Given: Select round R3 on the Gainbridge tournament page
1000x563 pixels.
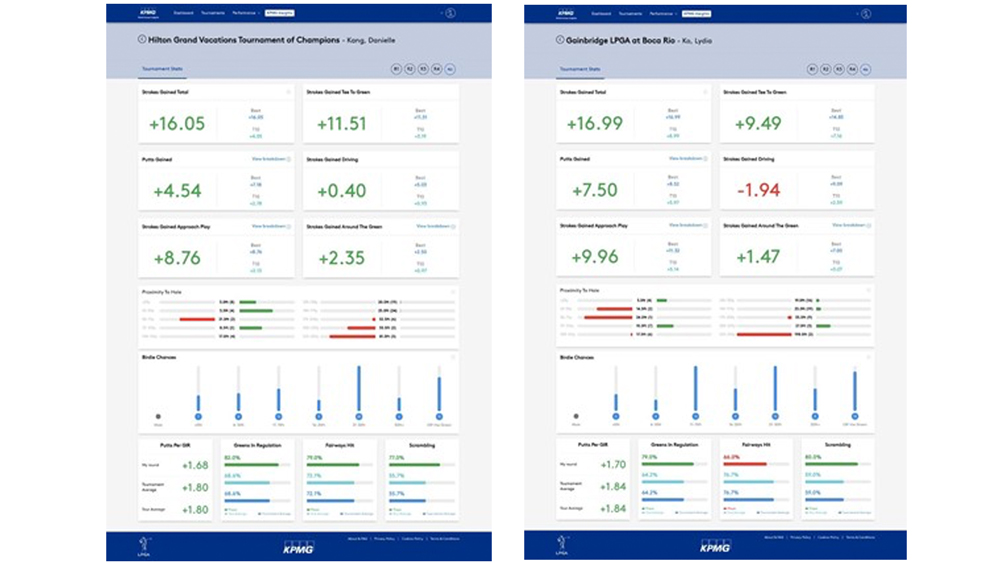Looking at the screenshot, I should click(839, 69).
